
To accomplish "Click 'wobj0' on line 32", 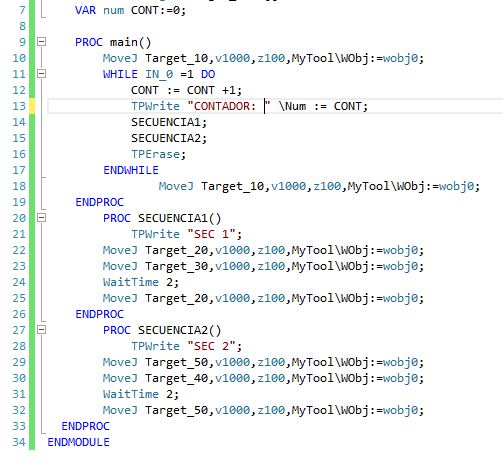I will [400, 410].
